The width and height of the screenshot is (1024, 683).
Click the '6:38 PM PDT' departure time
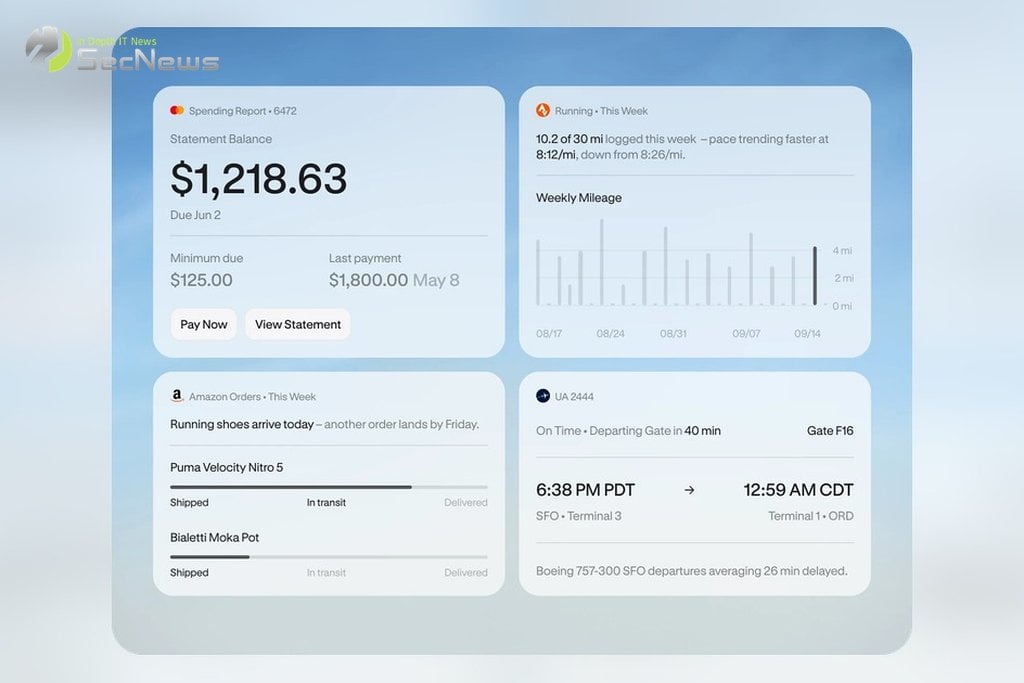coord(585,490)
